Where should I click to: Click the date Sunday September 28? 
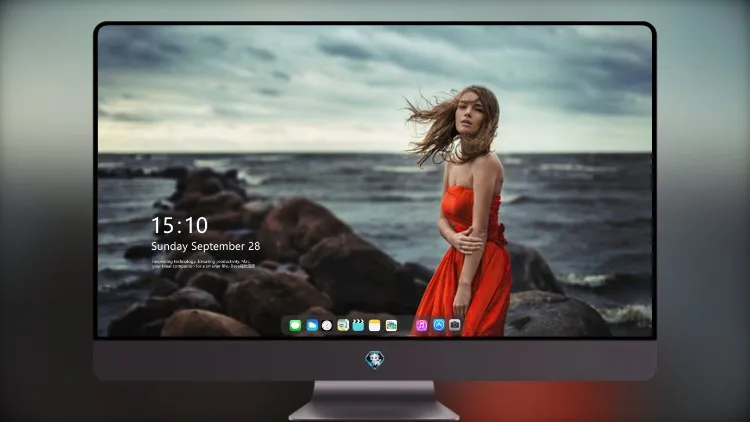pos(206,246)
